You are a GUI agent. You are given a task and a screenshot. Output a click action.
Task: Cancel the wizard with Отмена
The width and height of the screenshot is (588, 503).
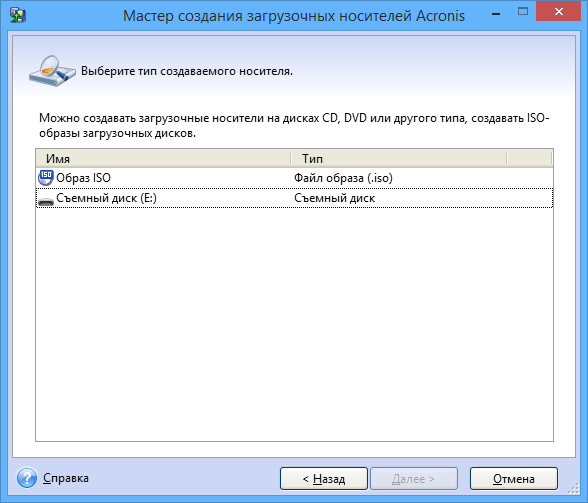(x=514, y=478)
